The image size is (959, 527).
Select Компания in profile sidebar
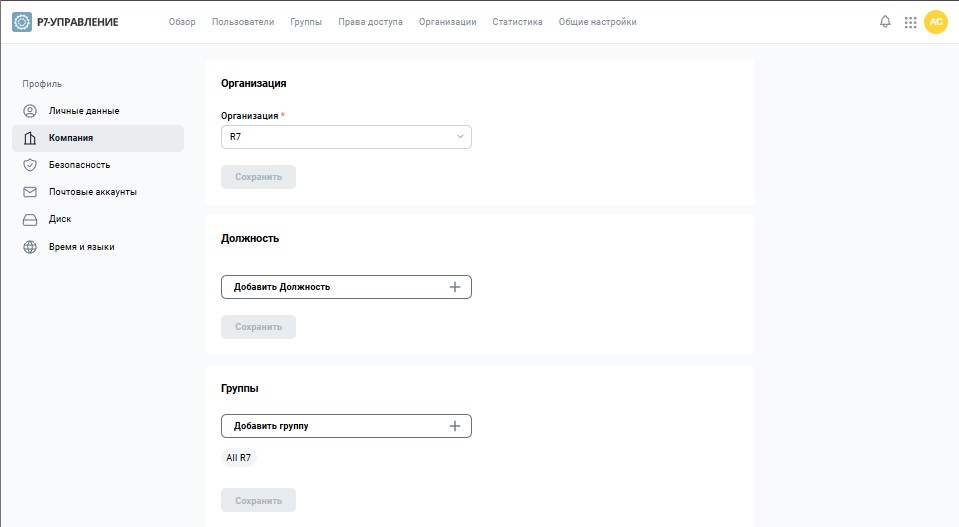(x=98, y=138)
